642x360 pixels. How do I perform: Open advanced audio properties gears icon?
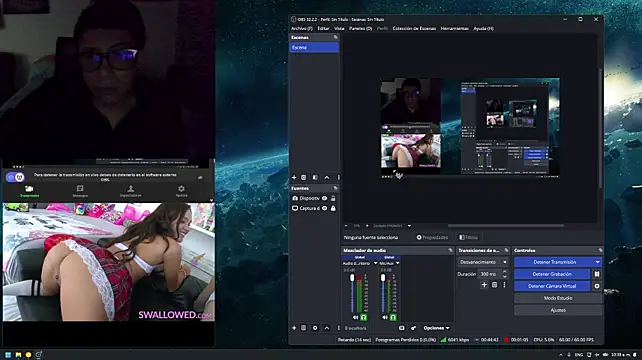413,328
